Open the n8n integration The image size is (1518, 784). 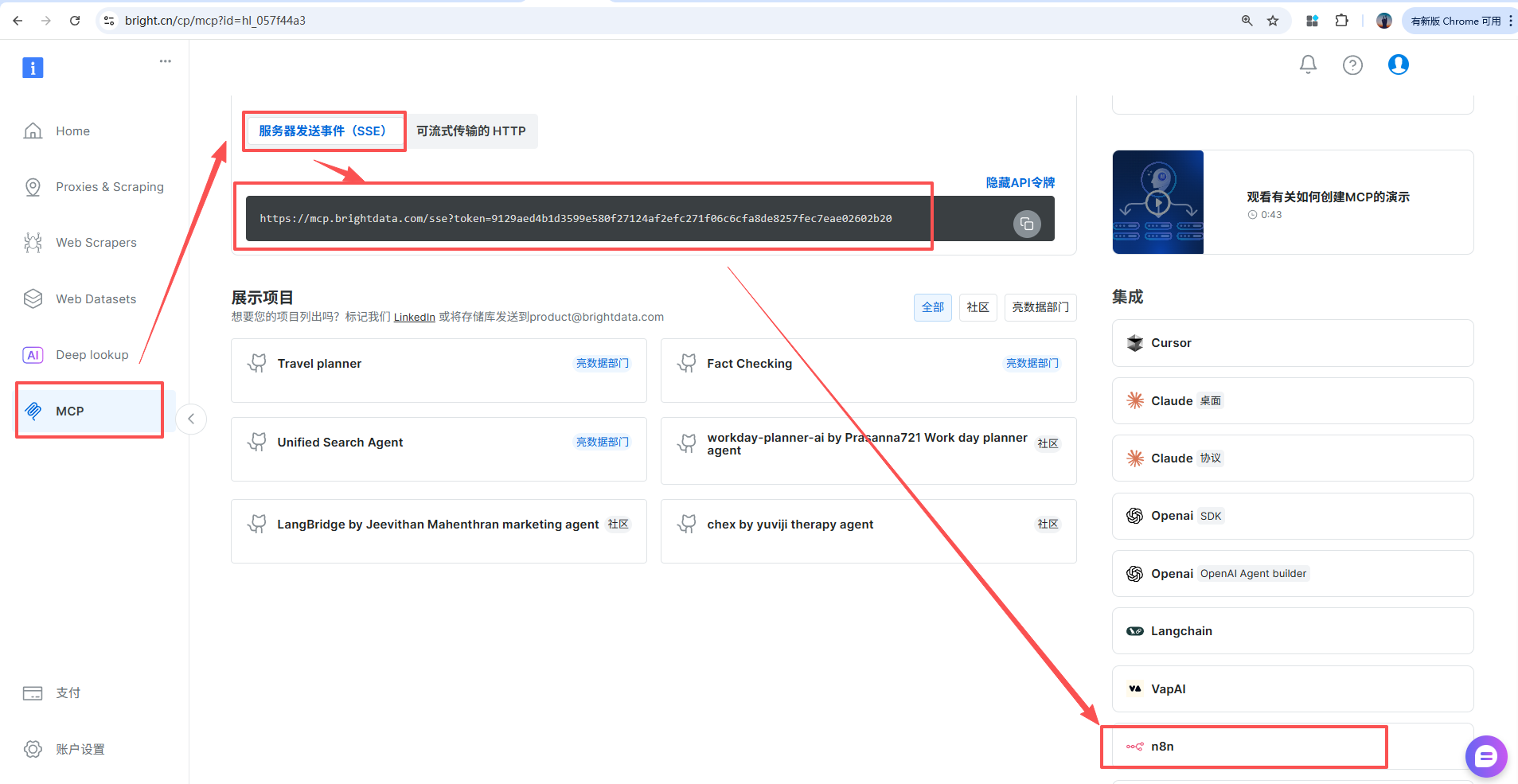[x=1293, y=747]
